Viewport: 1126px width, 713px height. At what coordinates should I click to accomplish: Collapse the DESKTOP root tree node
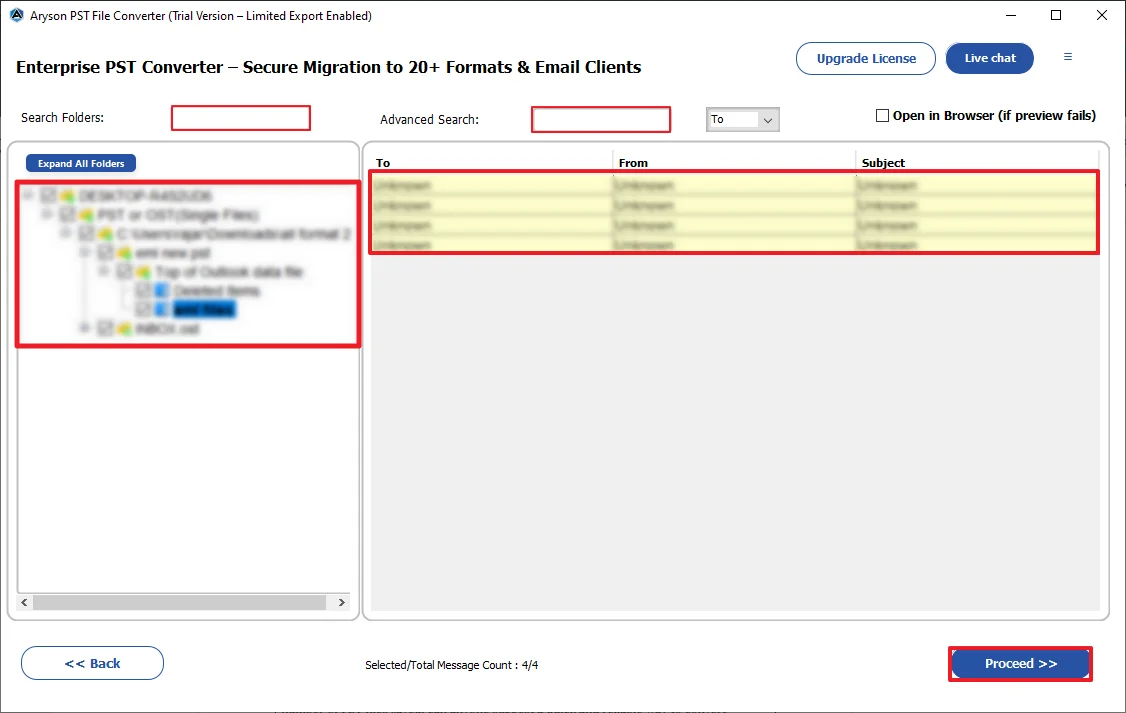(28, 195)
